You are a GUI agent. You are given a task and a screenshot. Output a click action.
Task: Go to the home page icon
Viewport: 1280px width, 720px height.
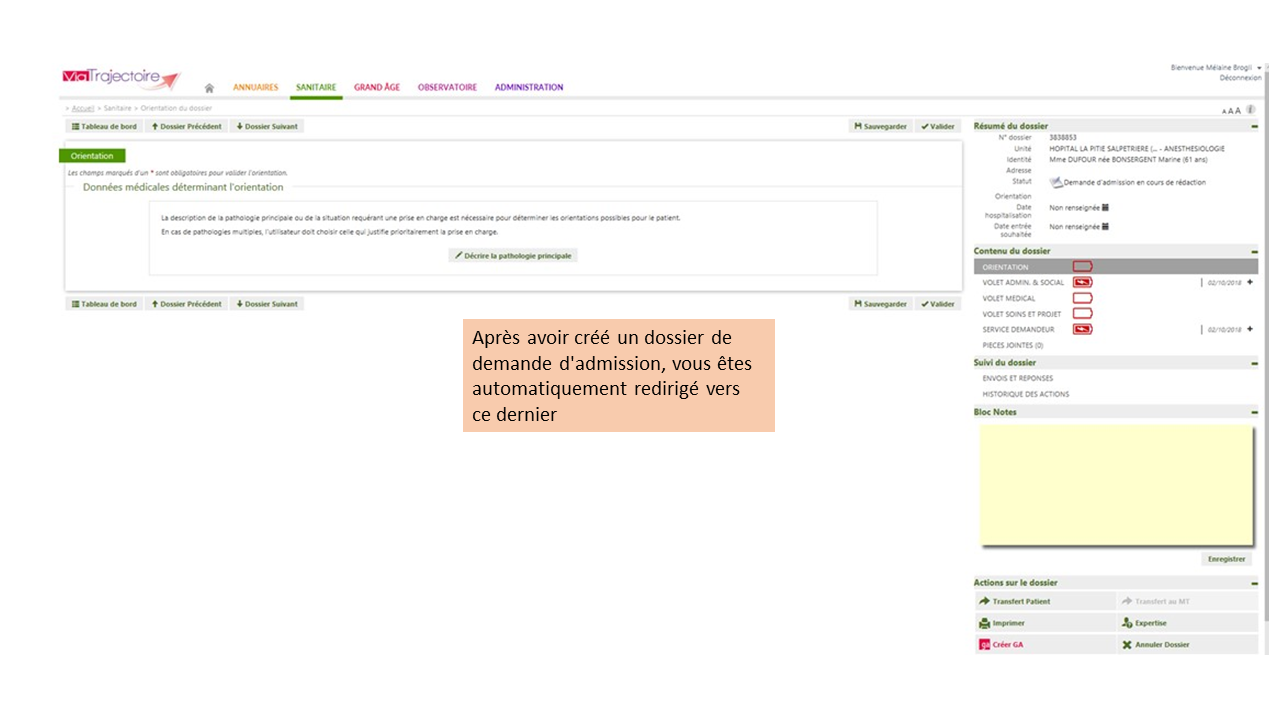pos(209,88)
